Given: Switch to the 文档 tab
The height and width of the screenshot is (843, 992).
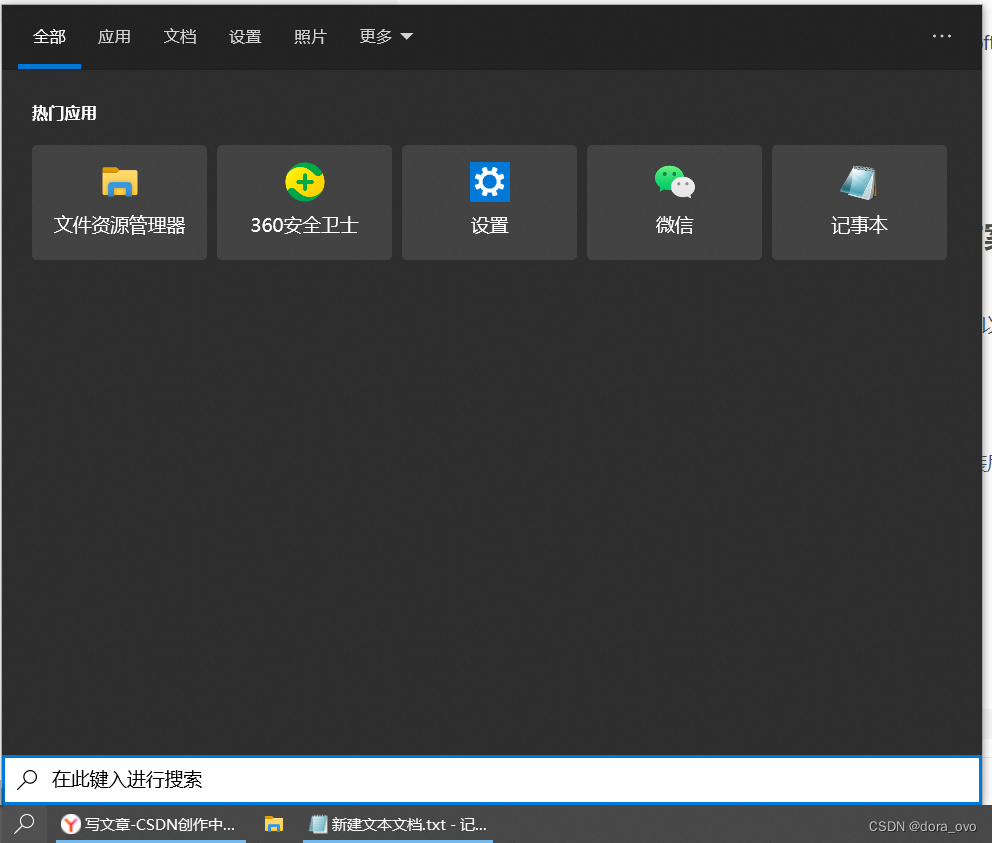Looking at the screenshot, I should (180, 37).
